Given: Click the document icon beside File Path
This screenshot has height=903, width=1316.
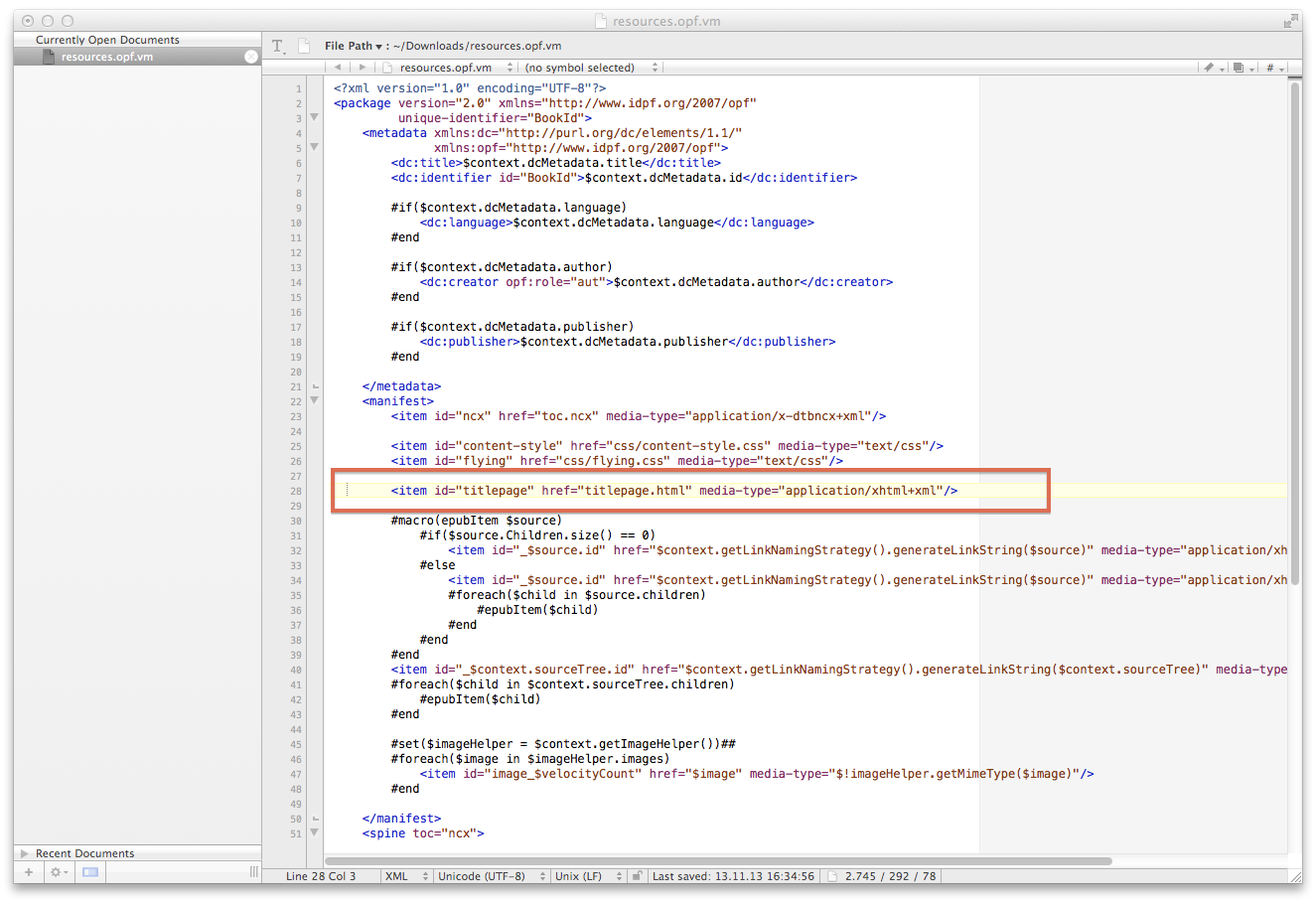Looking at the screenshot, I should 304,46.
